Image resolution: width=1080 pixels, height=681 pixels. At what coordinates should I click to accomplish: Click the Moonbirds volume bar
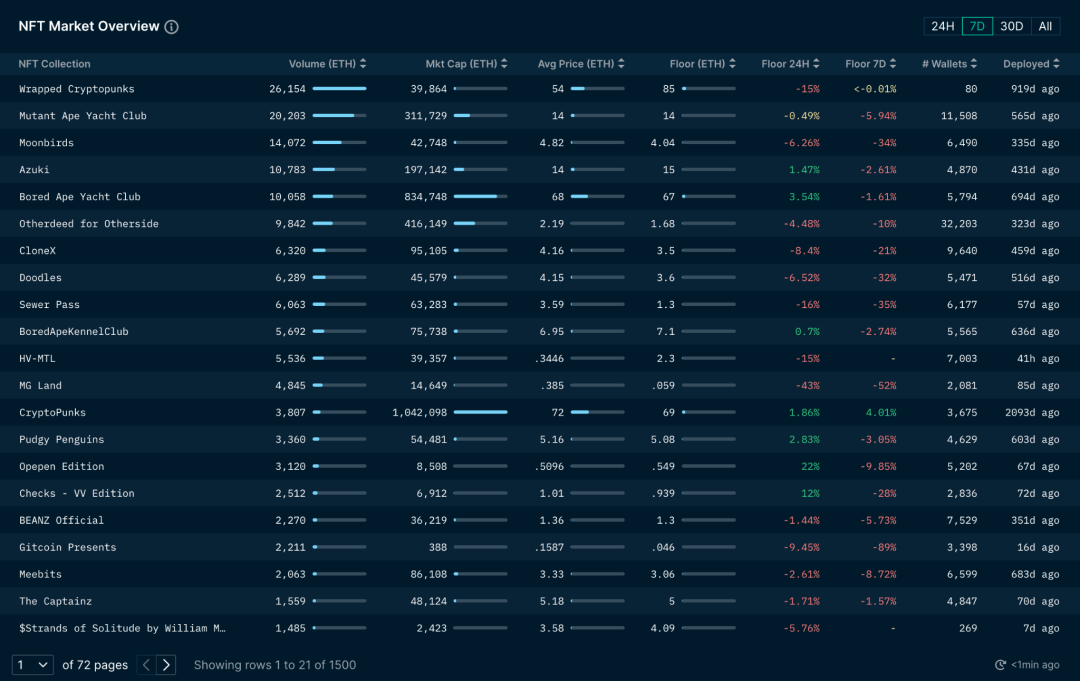[x=340, y=143]
